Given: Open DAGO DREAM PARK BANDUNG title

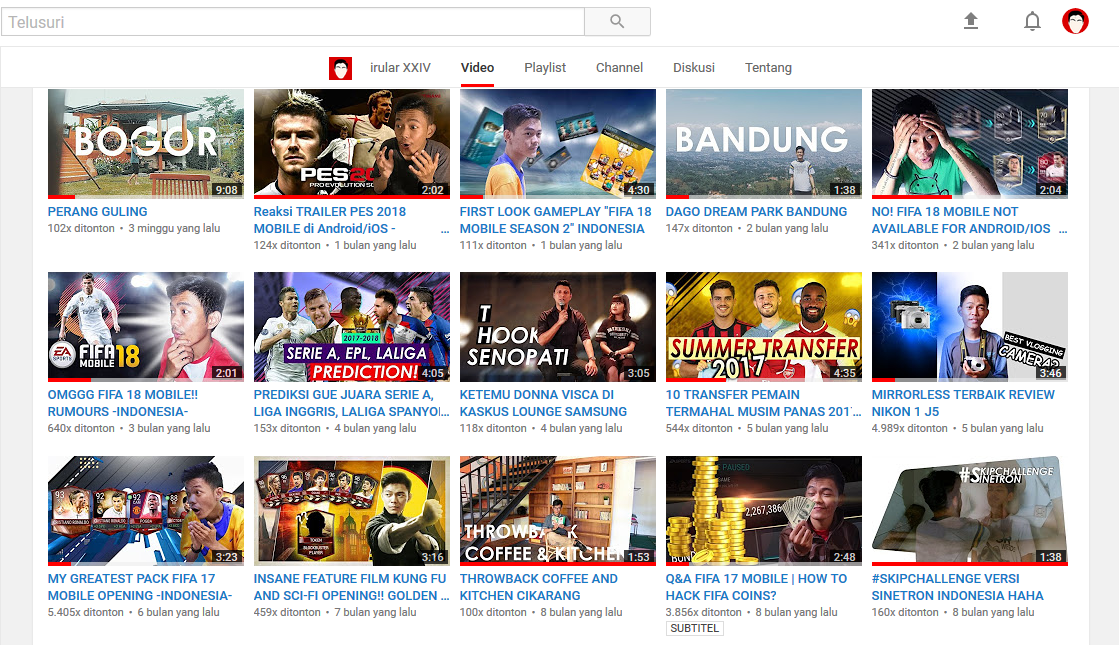Looking at the screenshot, I should tap(756, 212).
